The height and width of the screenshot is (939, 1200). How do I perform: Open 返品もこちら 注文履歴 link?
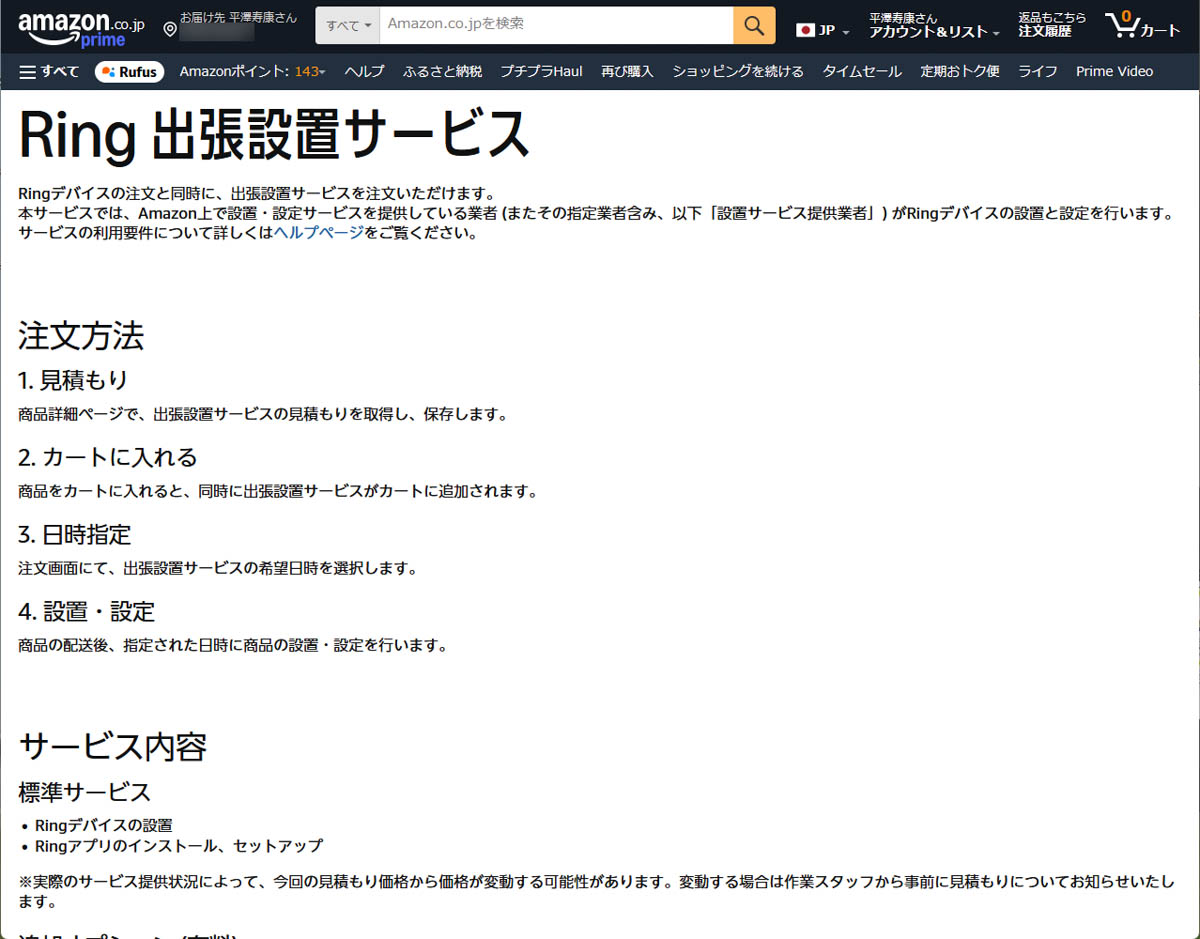tap(1052, 25)
